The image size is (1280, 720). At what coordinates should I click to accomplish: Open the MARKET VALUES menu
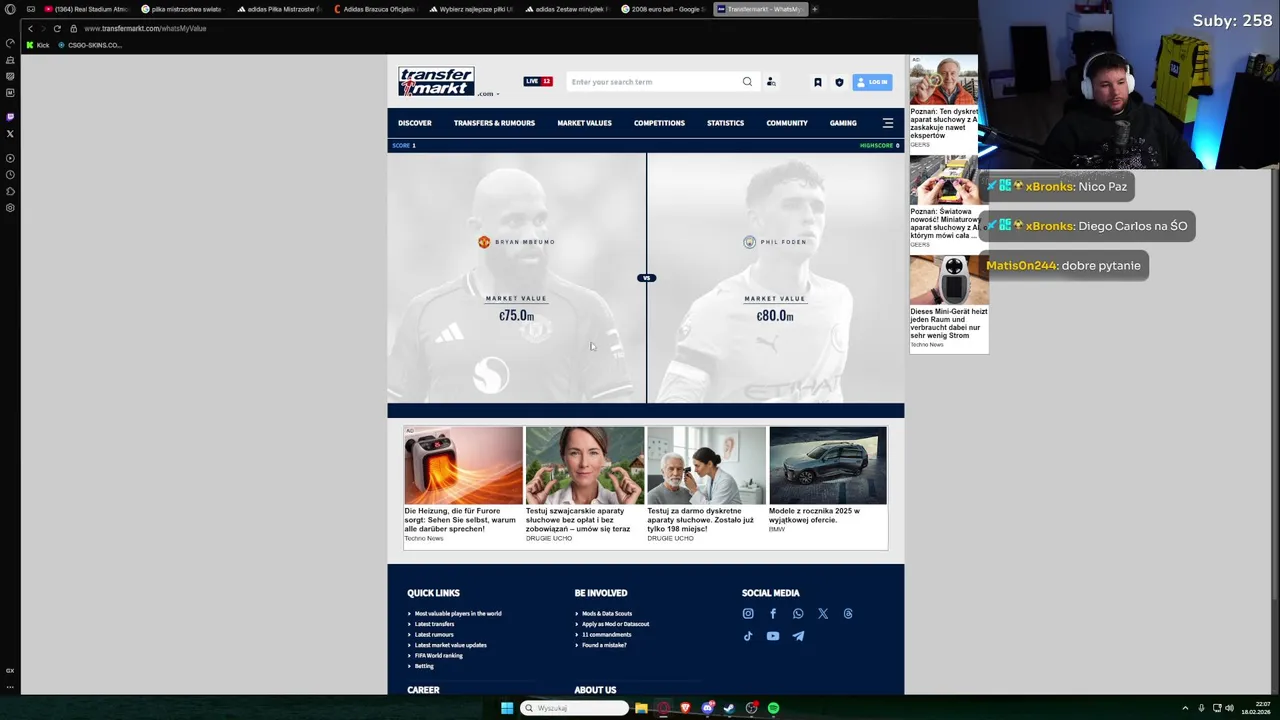point(584,123)
